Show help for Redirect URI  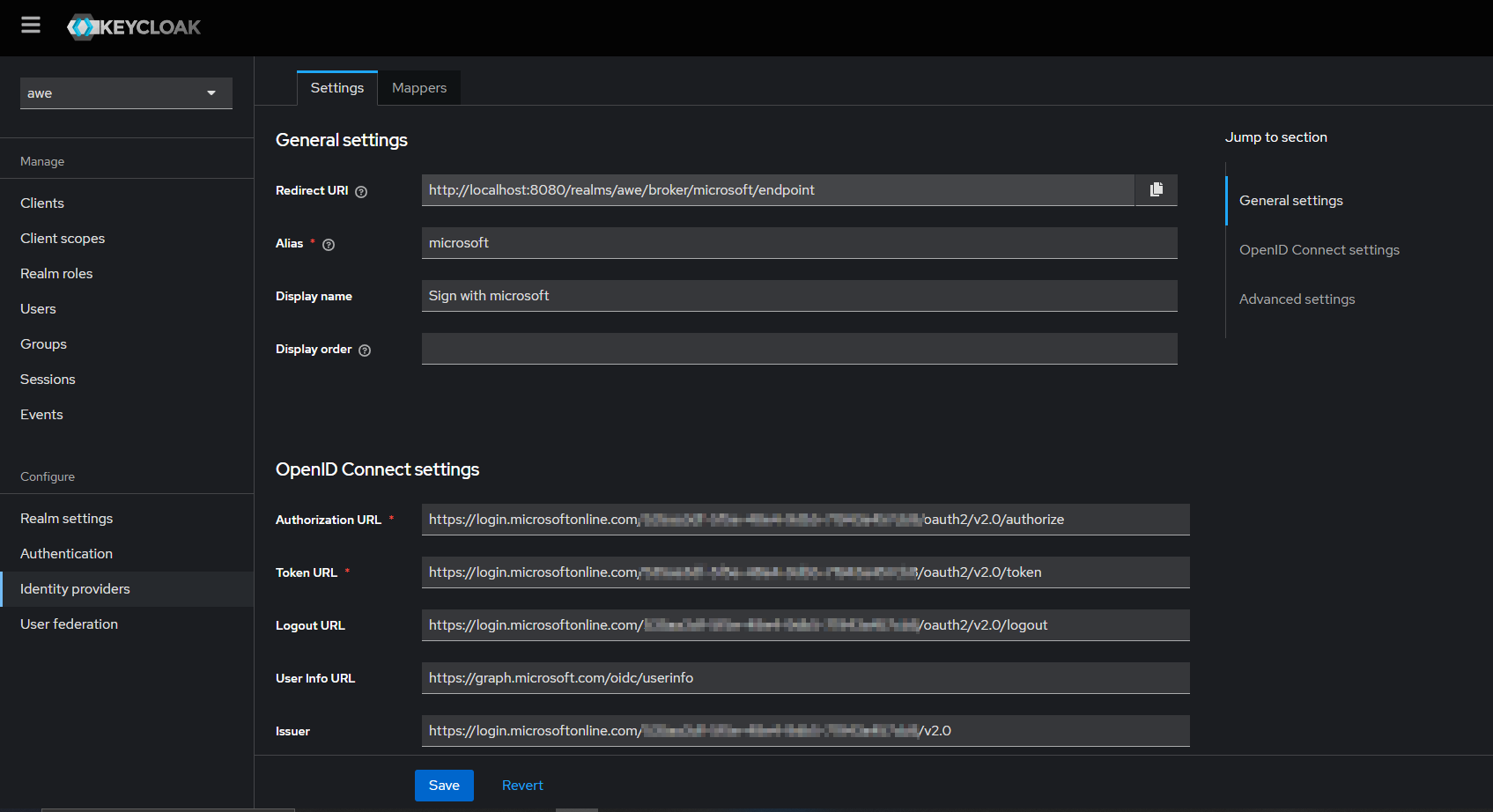[361, 192]
